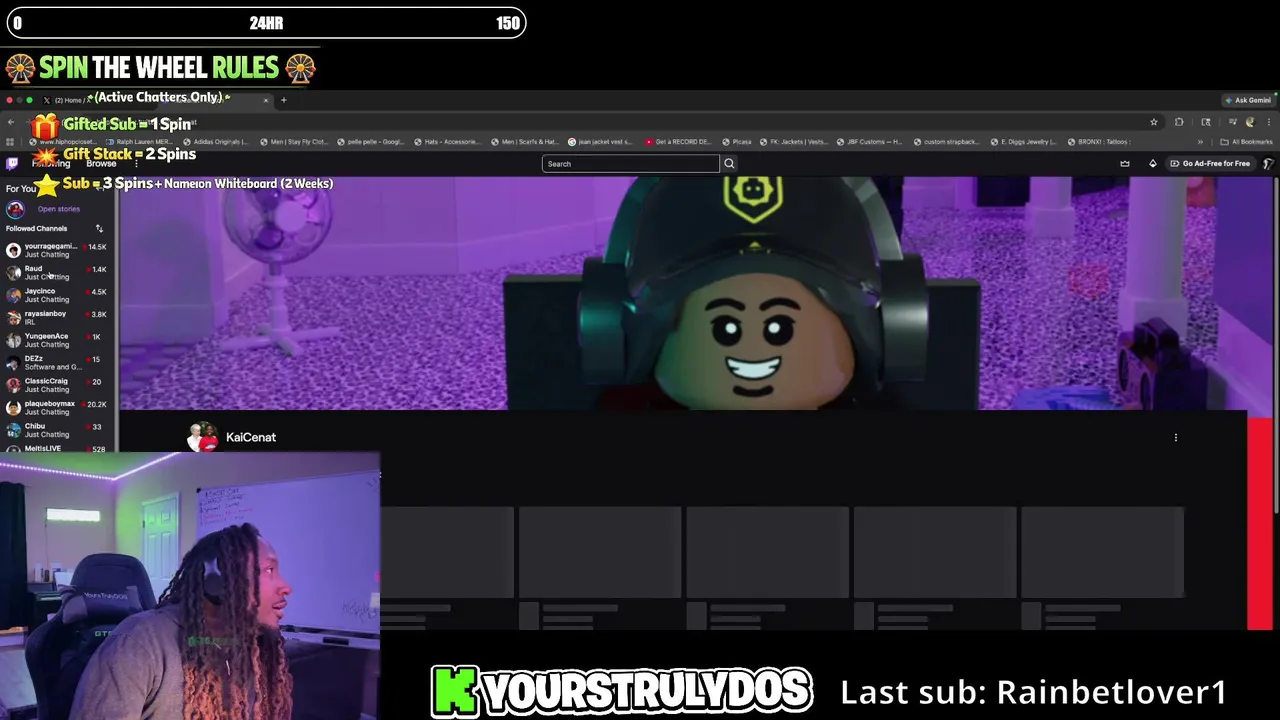Open Chibu channel in sidebar
The image size is (1280, 720).
pos(58,430)
